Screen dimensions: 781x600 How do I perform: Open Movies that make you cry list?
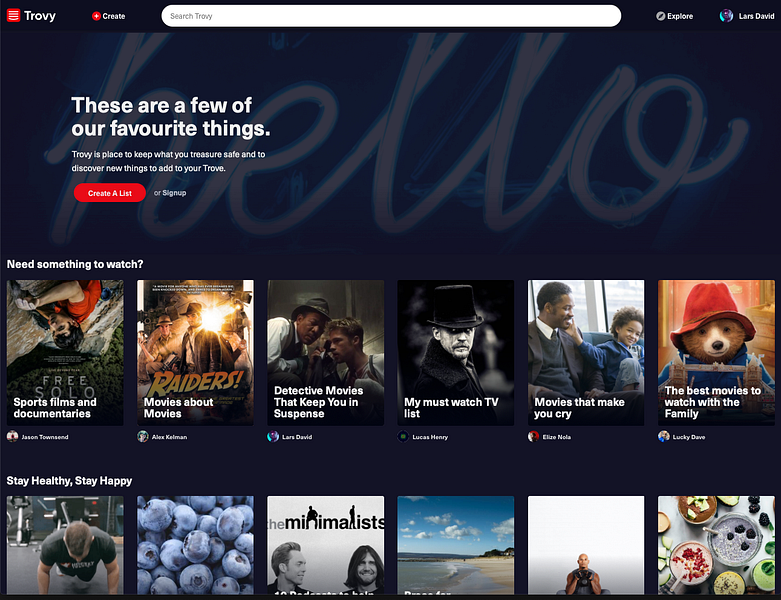[586, 353]
